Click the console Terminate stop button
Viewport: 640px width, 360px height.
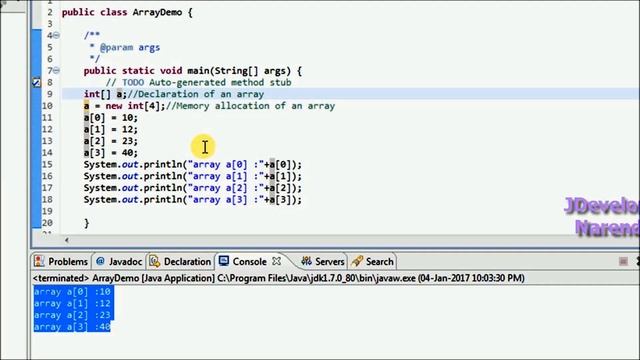[623, 261]
